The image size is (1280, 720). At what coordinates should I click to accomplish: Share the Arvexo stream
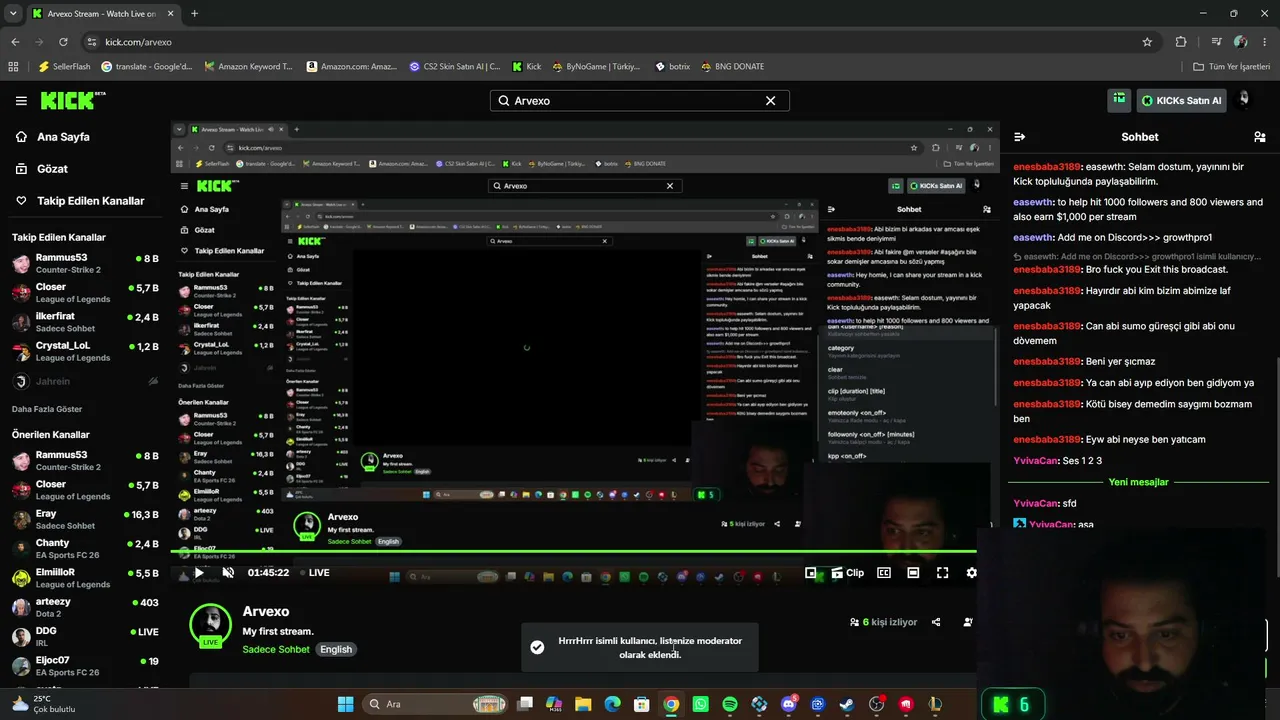tap(936, 622)
